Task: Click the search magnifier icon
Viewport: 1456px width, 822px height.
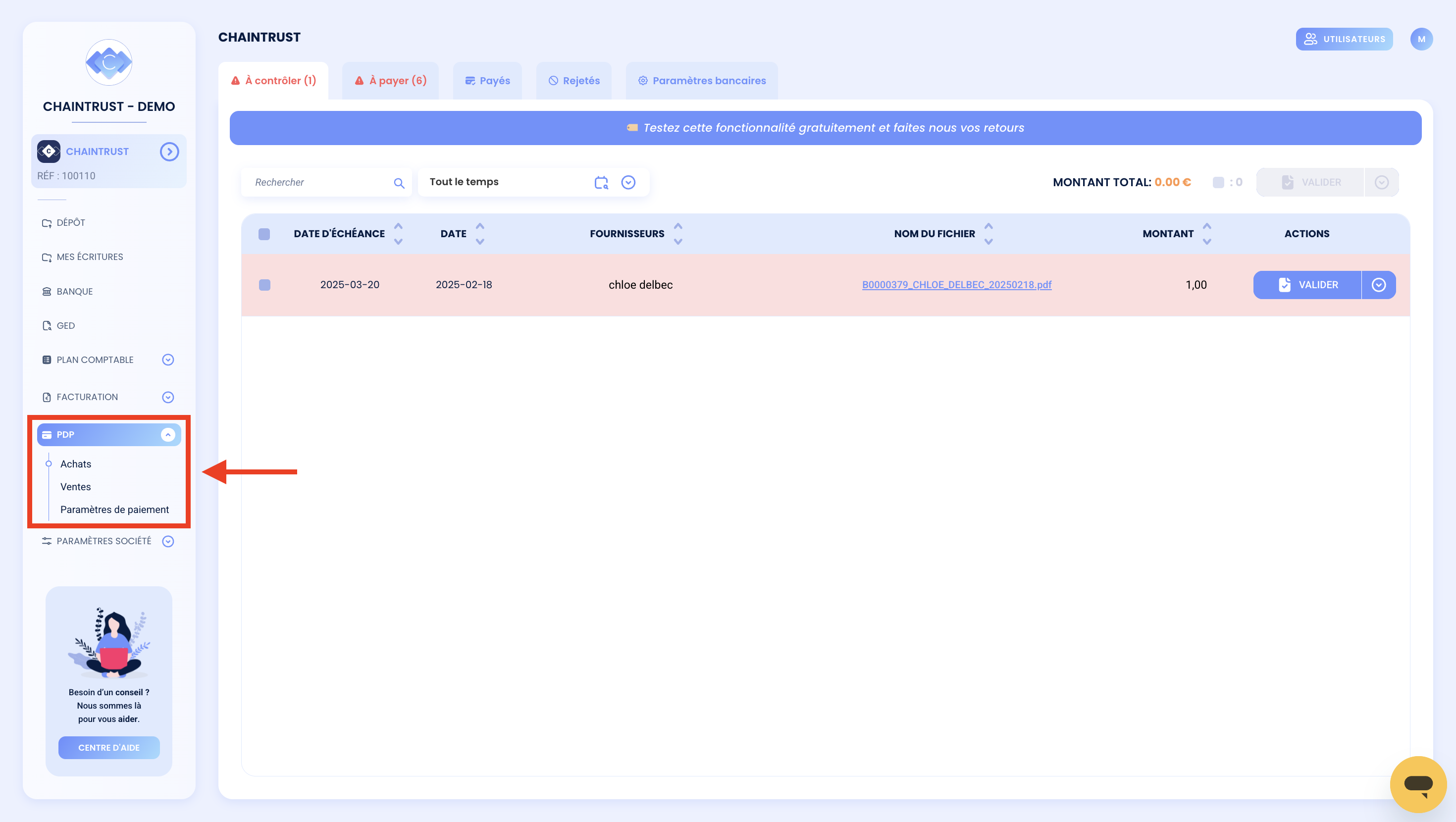Action: [x=399, y=183]
